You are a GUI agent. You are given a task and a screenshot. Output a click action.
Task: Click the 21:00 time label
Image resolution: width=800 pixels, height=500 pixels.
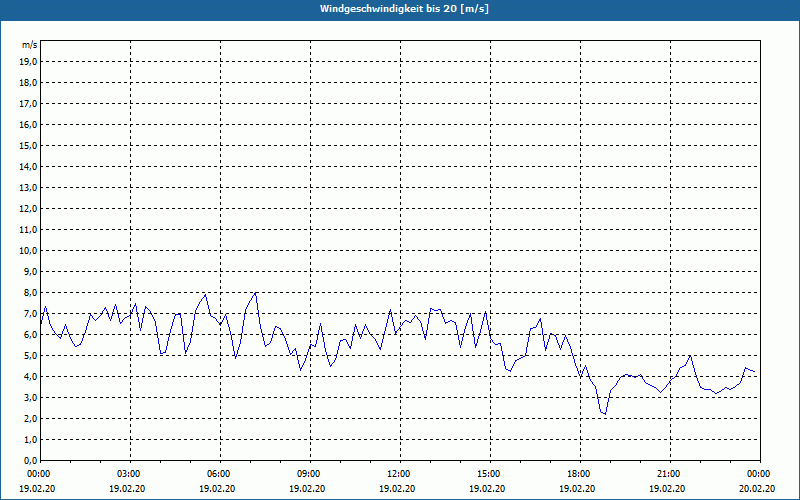tap(670, 474)
